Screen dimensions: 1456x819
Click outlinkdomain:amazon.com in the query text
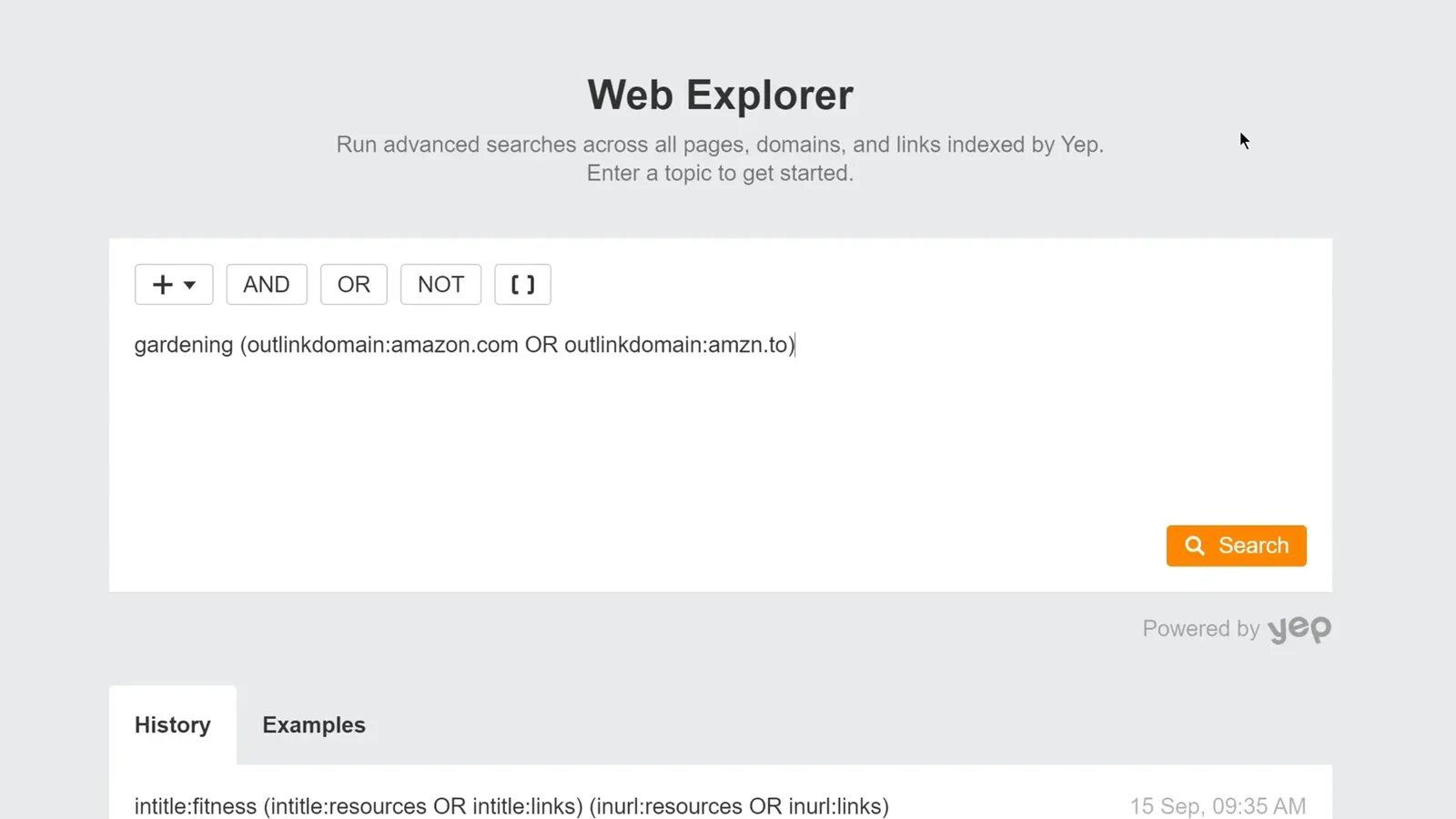point(382,345)
